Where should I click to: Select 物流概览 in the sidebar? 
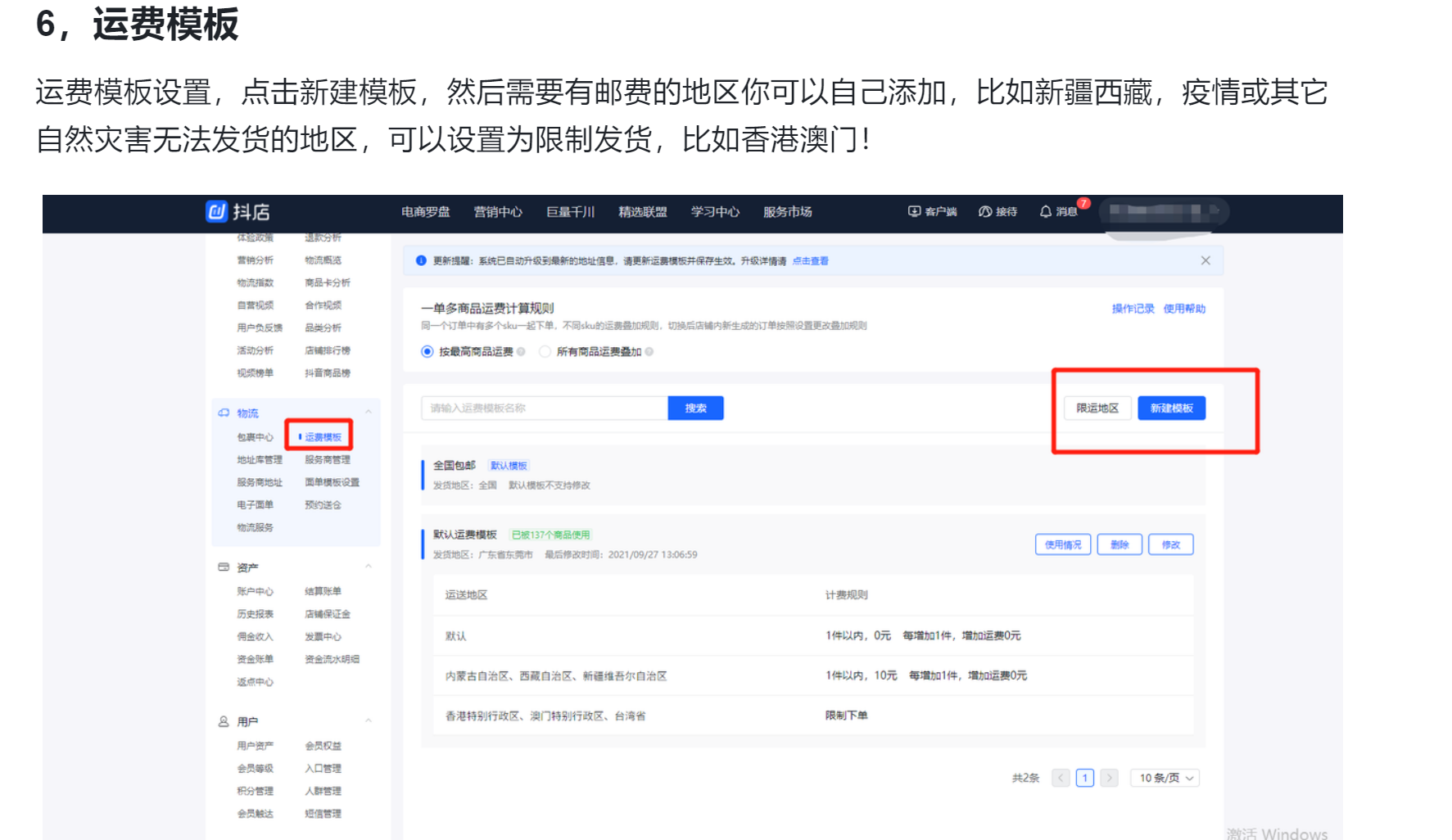click(x=323, y=260)
